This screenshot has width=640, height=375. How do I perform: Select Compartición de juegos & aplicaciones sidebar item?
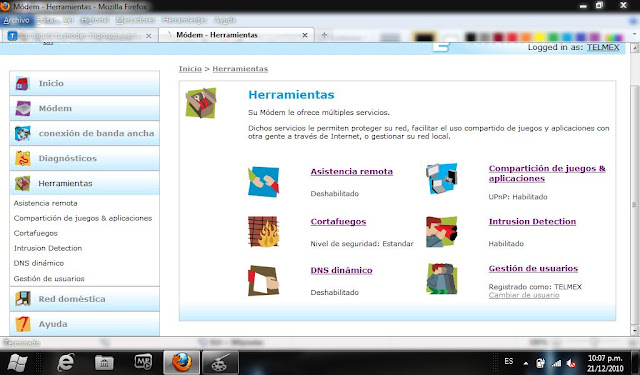tap(83, 218)
